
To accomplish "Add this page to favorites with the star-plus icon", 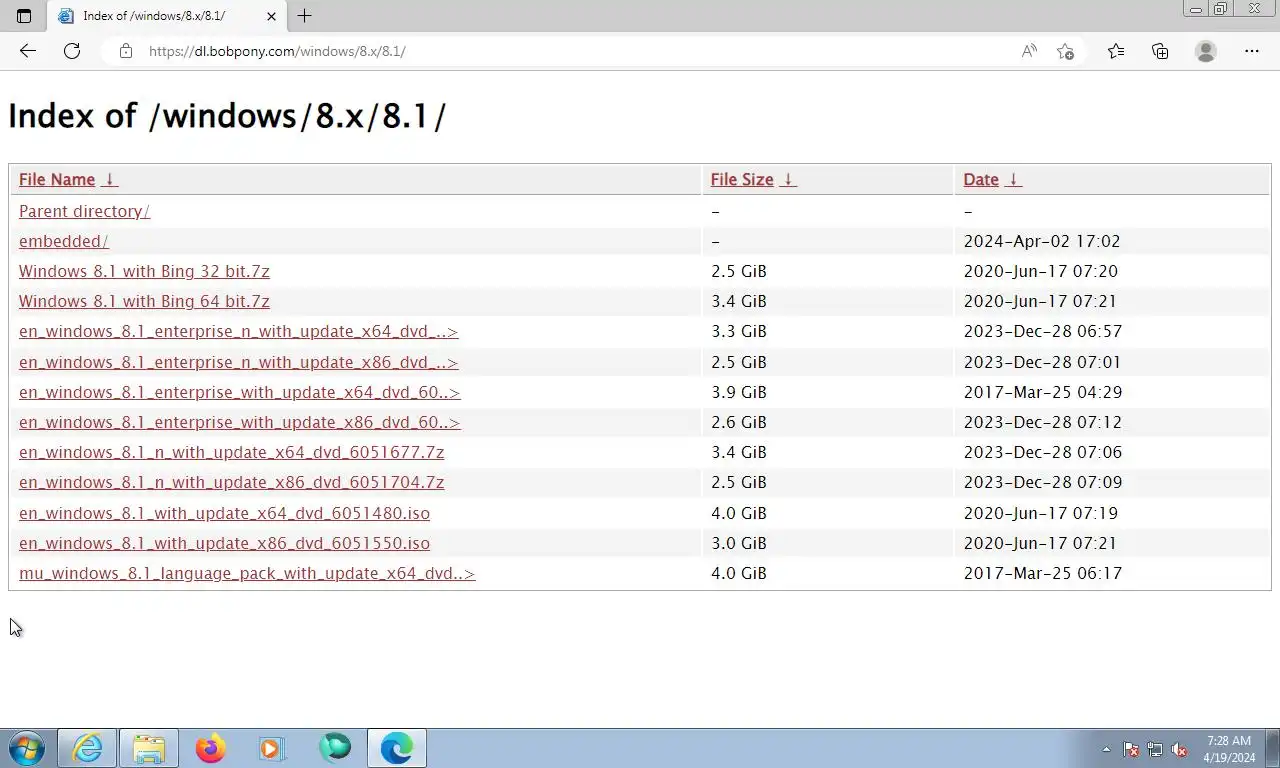I will (1065, 51).
